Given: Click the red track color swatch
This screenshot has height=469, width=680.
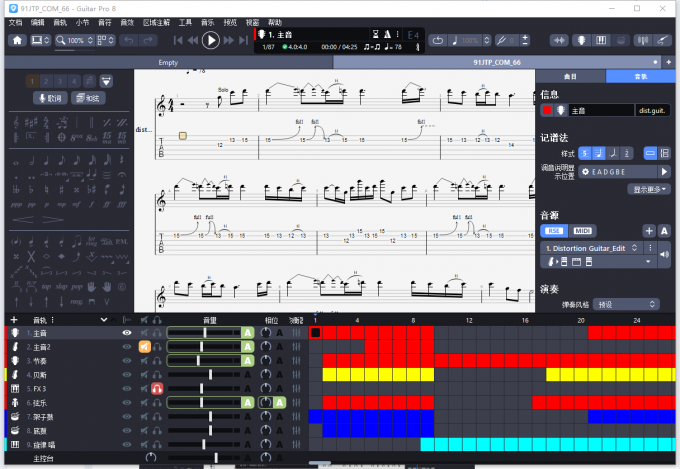Looking at the screenshot, I should pos(547,110).
